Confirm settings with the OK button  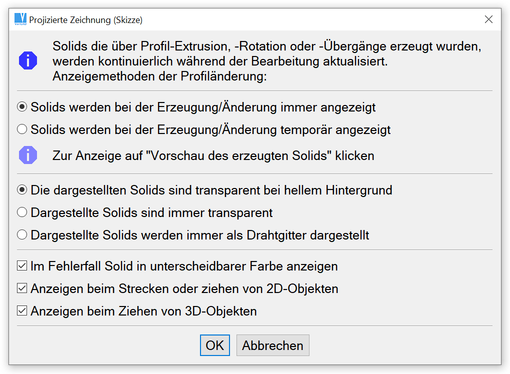[215, 345]
